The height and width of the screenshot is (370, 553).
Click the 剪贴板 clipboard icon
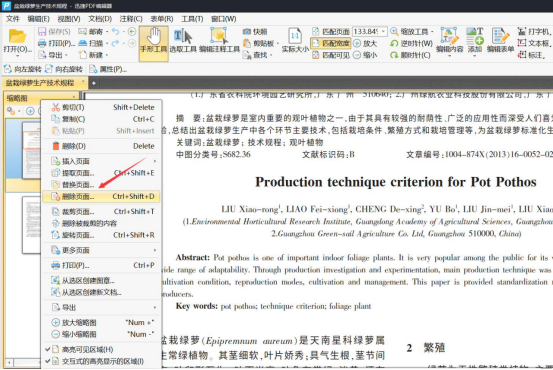coord(247,43)
